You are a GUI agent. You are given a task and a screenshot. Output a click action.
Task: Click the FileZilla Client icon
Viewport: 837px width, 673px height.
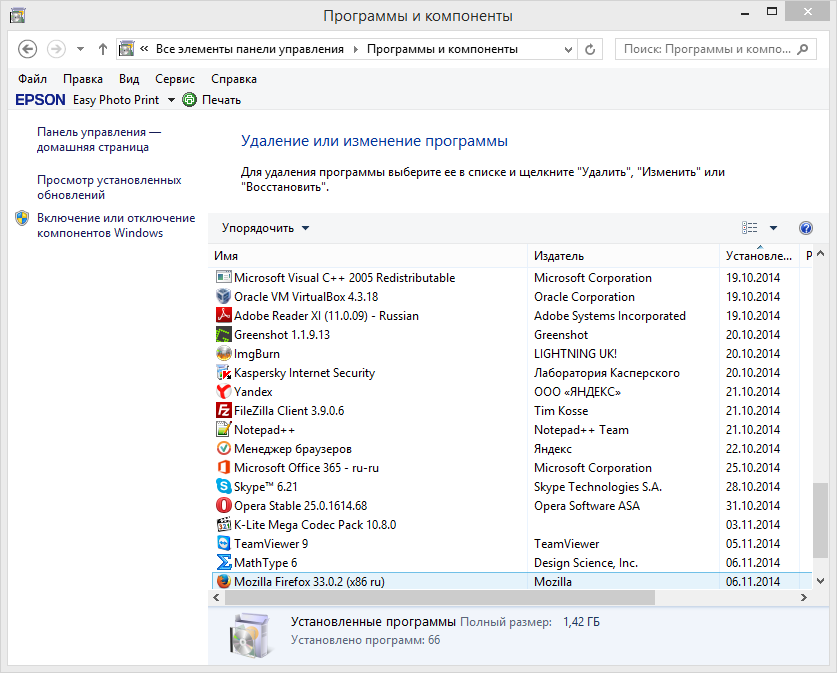coord(224,411)
